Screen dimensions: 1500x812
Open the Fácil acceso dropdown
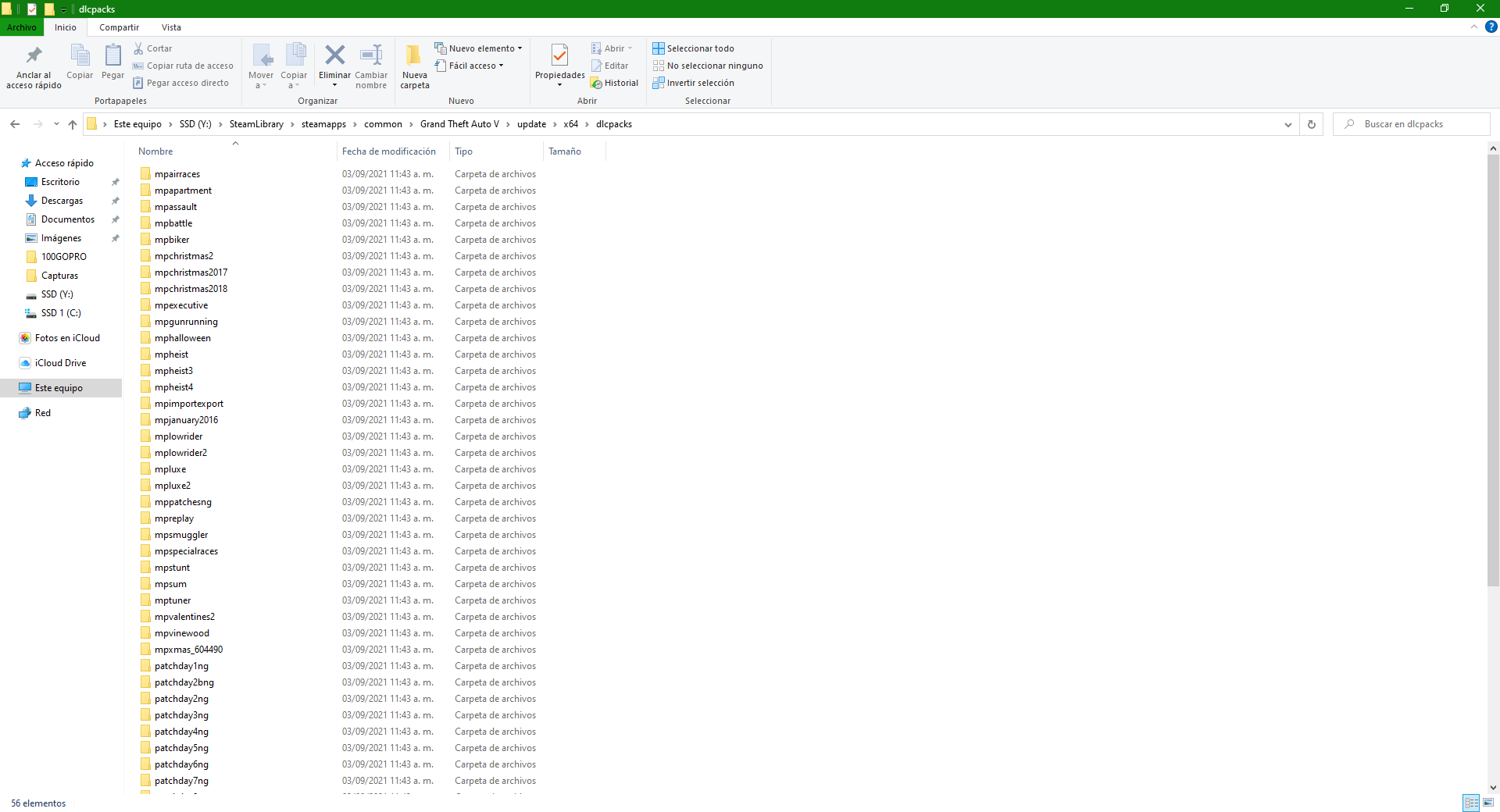pos(470,66)
